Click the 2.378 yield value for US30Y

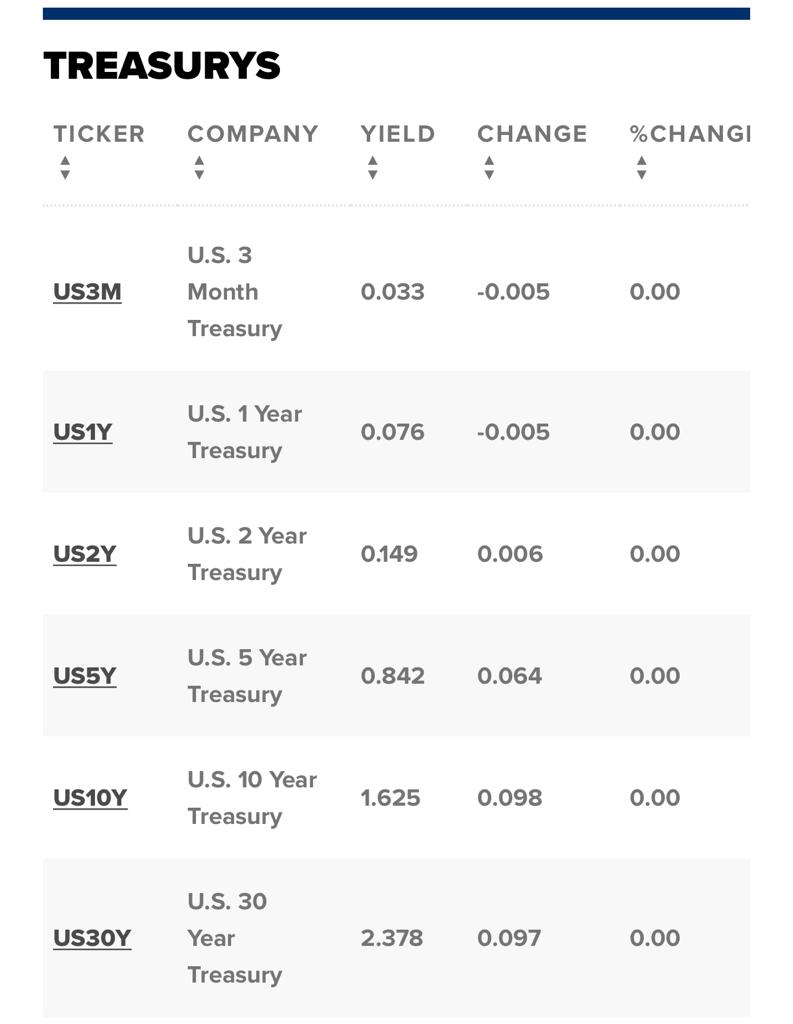pos(392,938)
